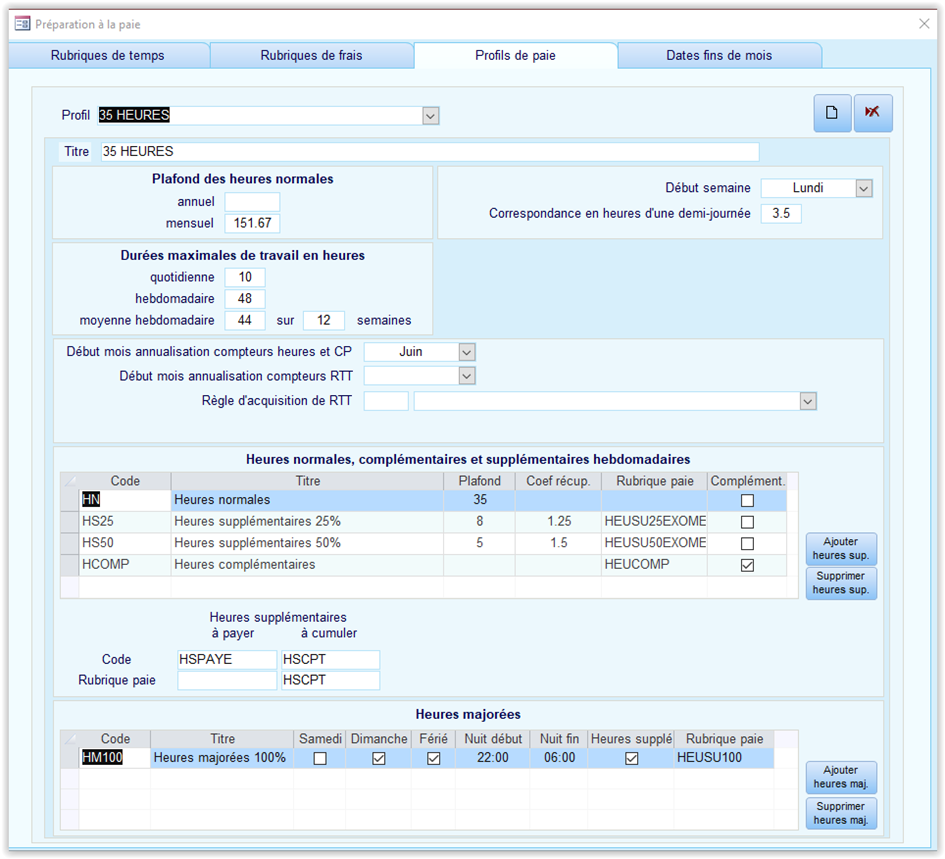Click the delete profile red X icon

tap(872, 113)
